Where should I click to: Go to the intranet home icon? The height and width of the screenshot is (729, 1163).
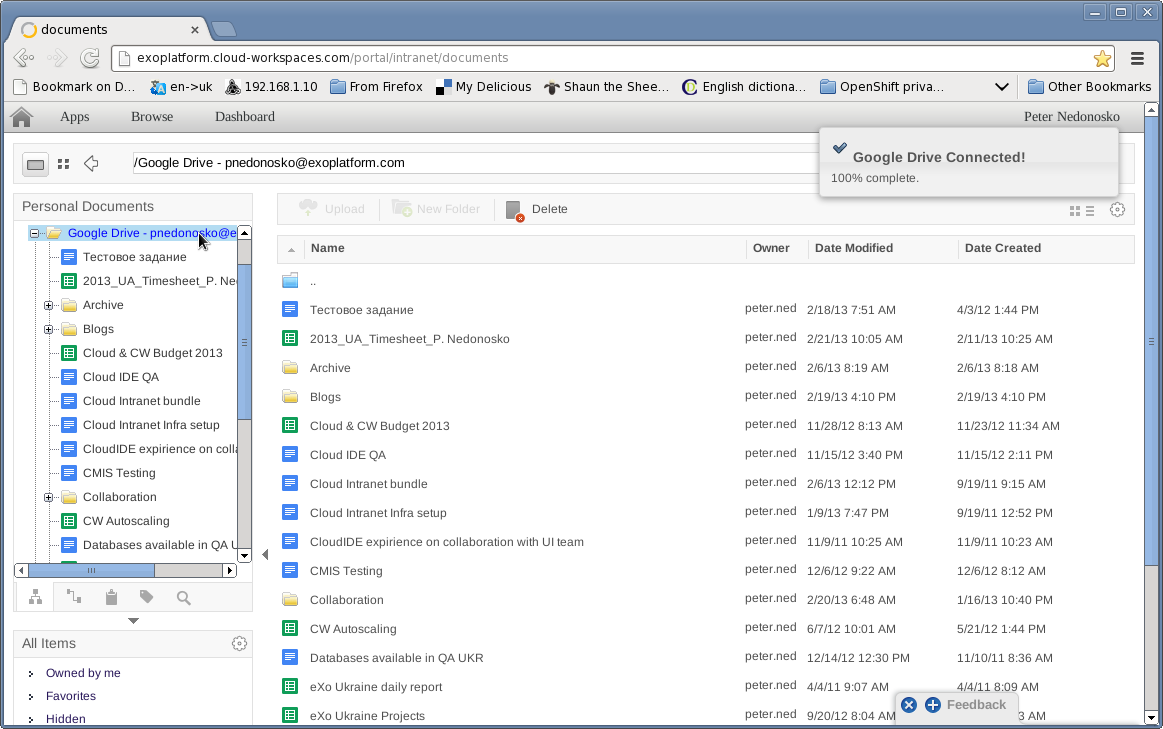coord(22,117)
